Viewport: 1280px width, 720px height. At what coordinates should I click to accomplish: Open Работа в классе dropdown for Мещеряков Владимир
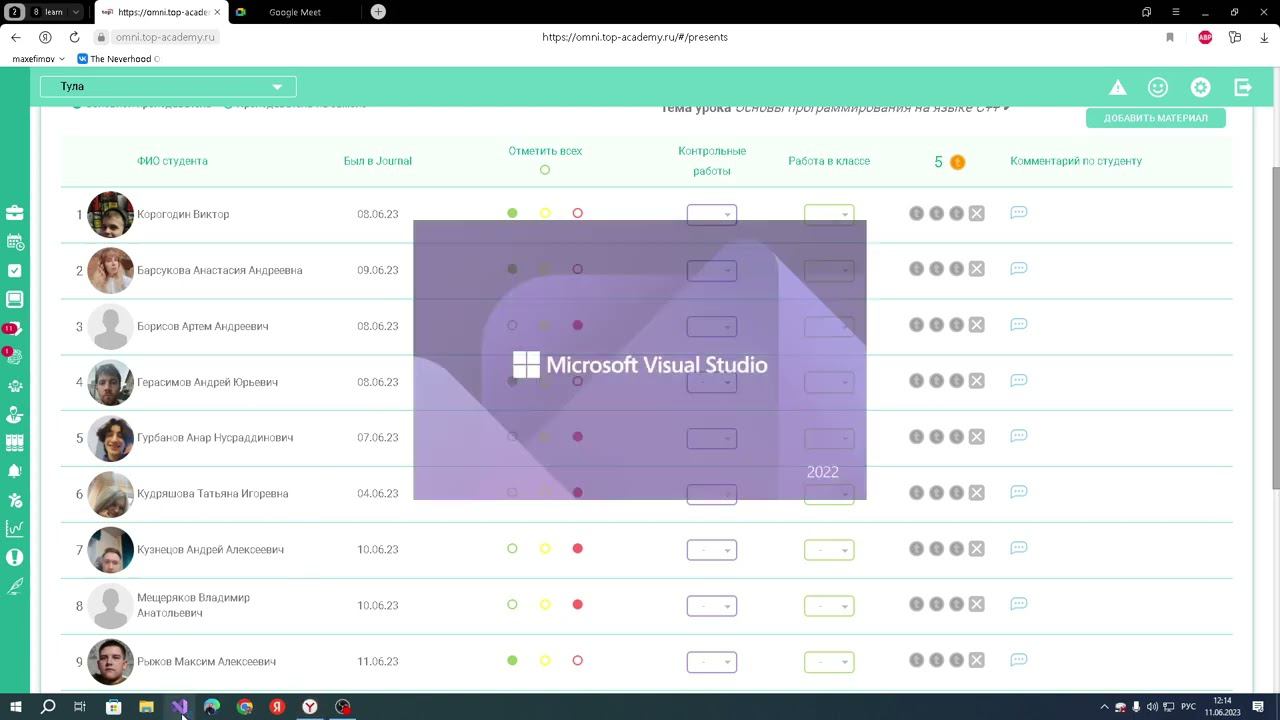click(x=829, y=606)
